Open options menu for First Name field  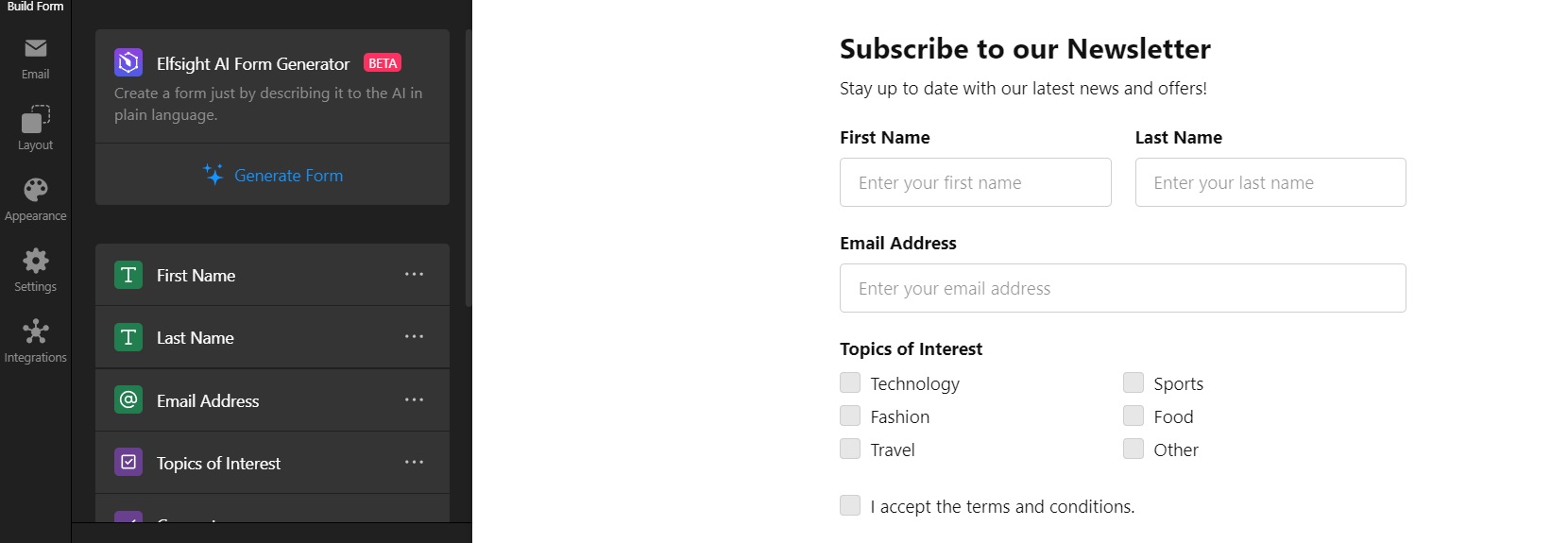(x=414, y=275)
